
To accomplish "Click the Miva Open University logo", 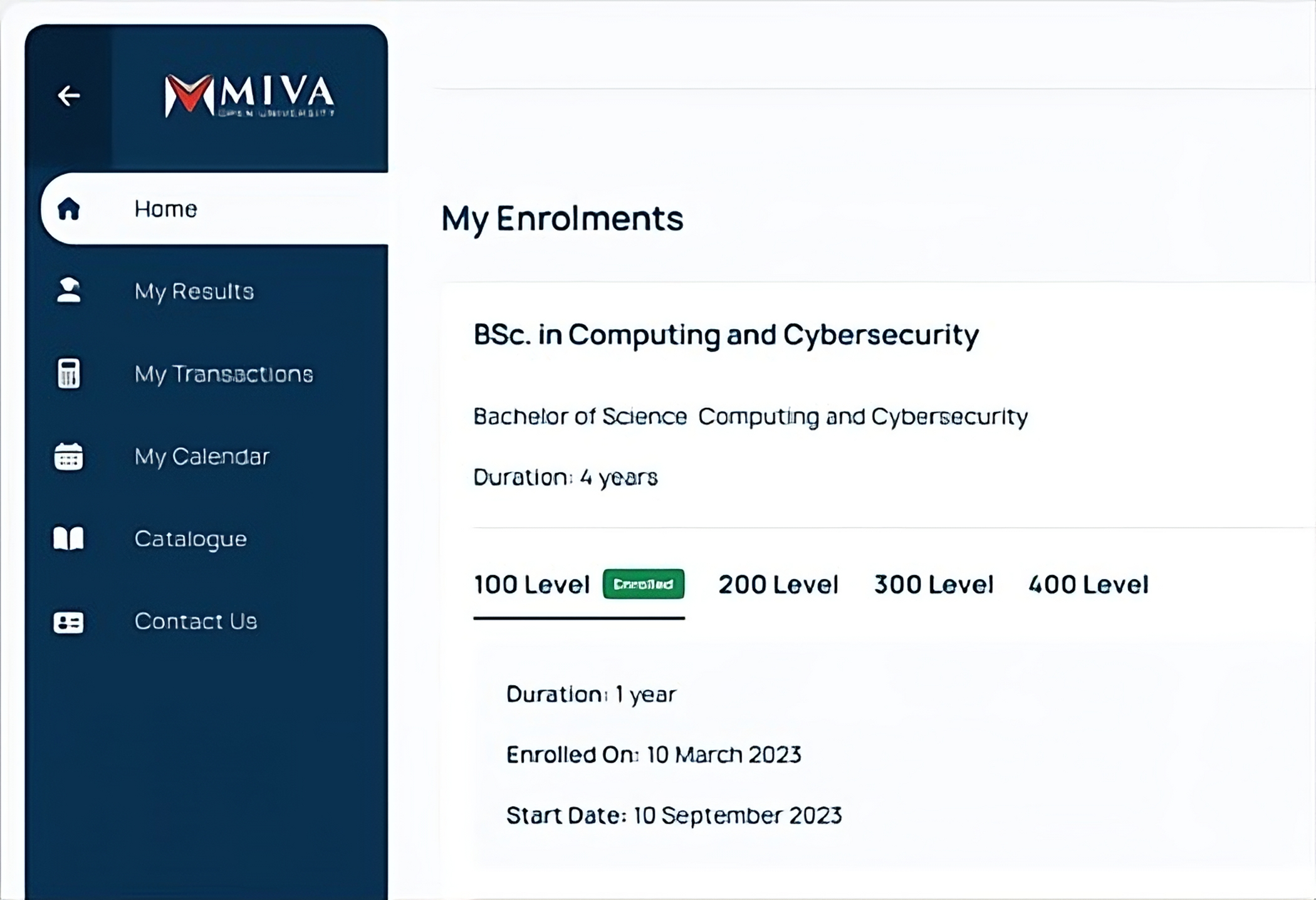I will pos(249,95).
